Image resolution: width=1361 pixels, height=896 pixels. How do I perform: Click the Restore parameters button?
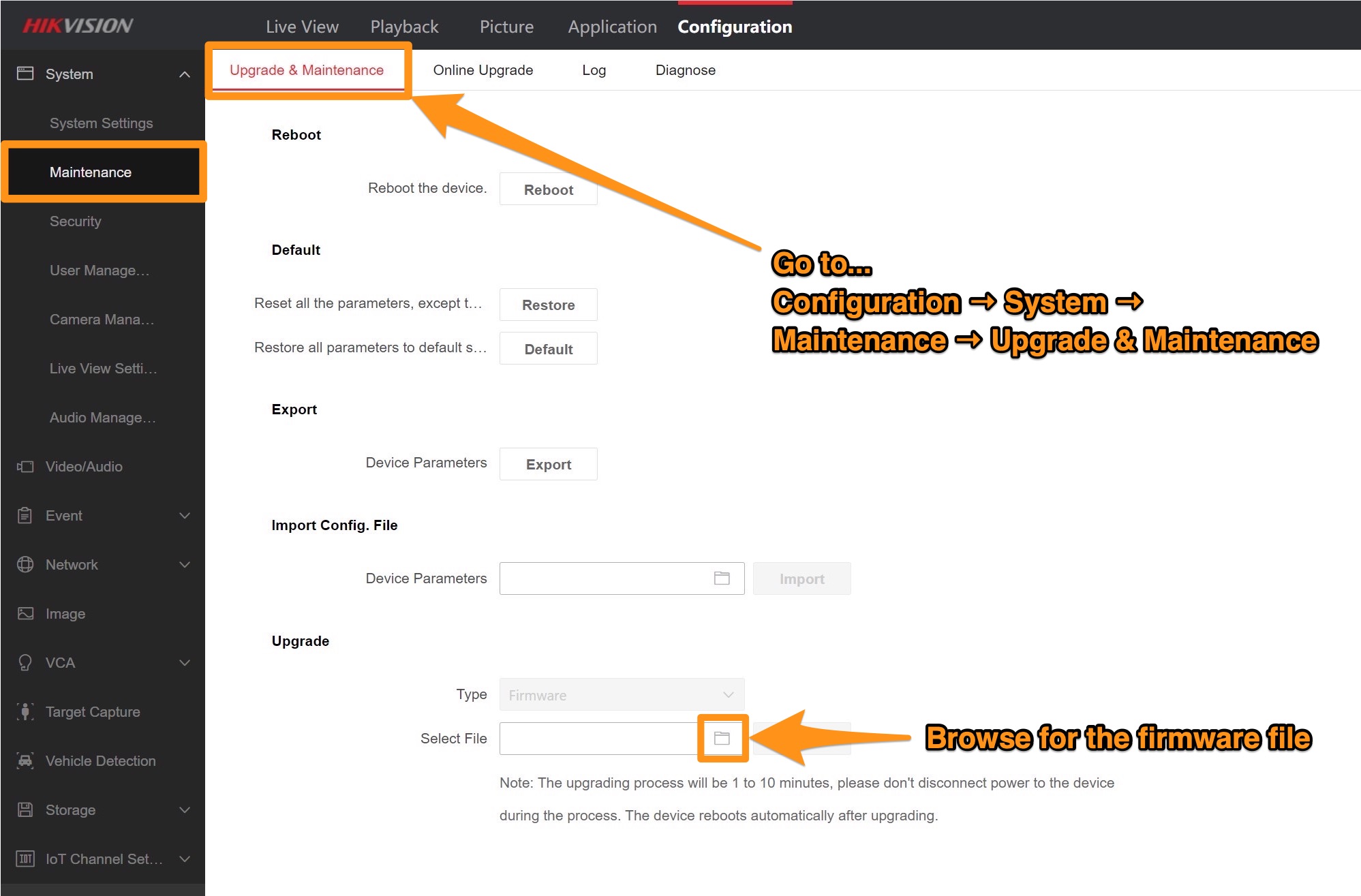coord(548,304)
